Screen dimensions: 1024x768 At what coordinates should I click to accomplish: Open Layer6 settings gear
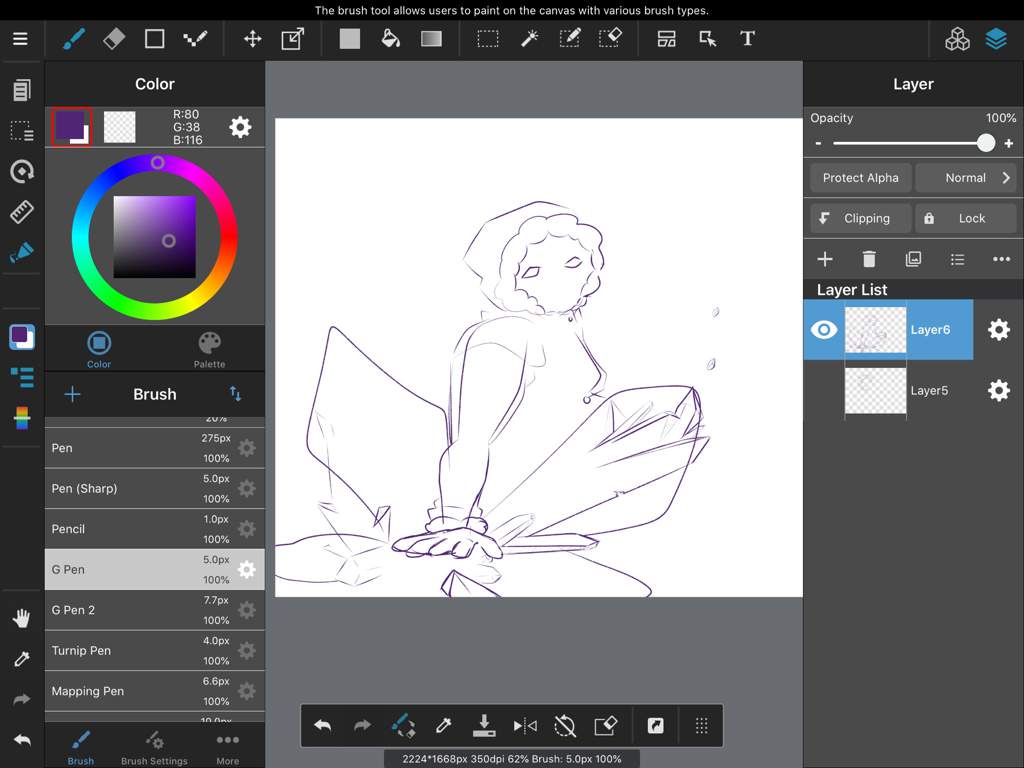coord(999,330)
